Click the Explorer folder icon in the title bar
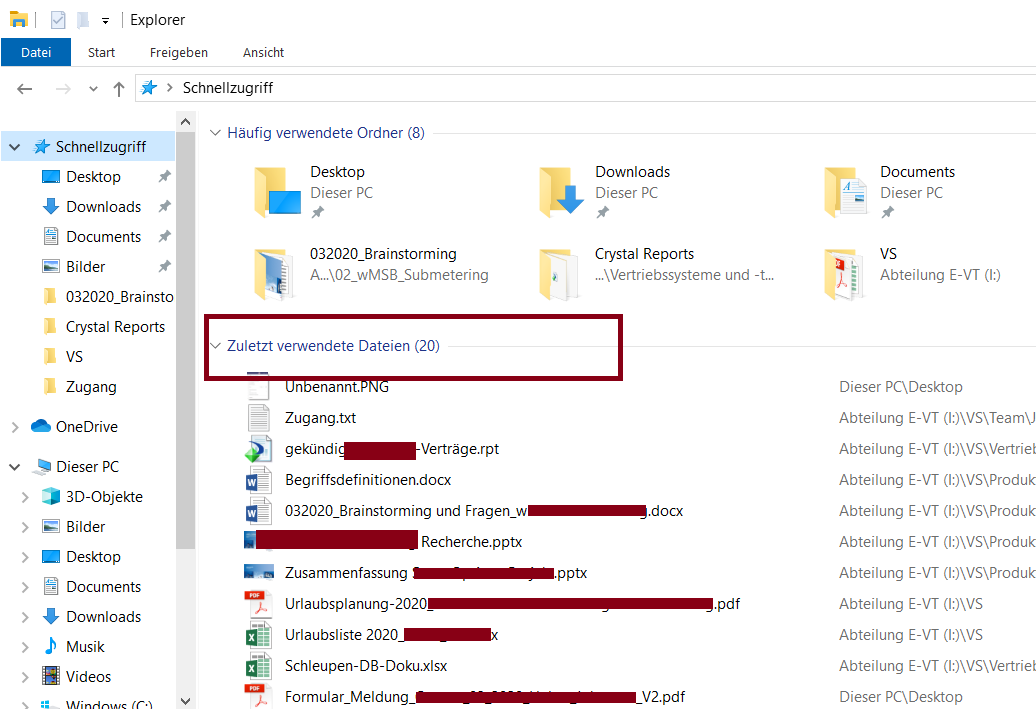Screen dimensions: 1036x709 coord(18,20)
